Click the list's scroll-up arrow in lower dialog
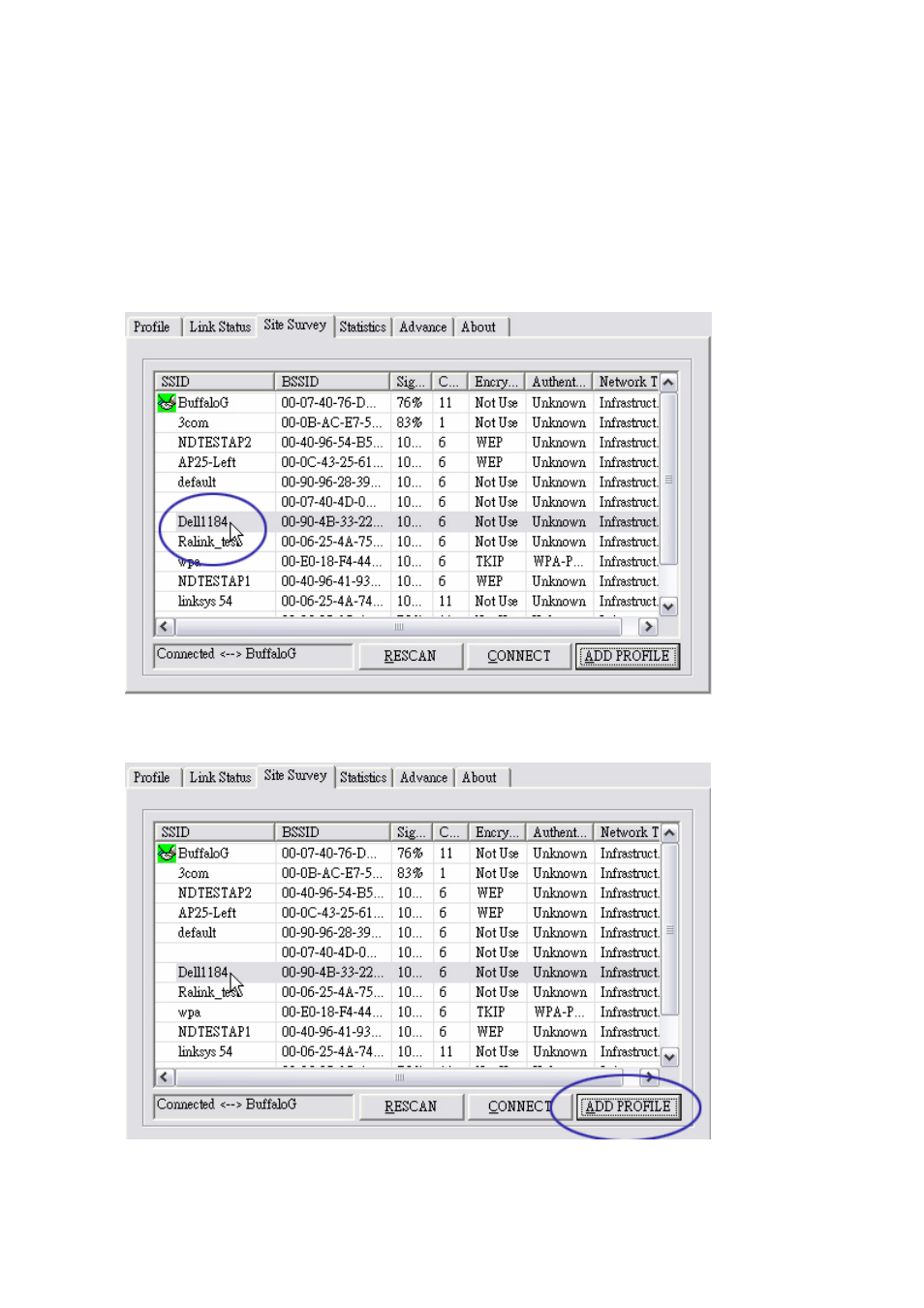The image size is (924, 1308). tap(669, 833)
